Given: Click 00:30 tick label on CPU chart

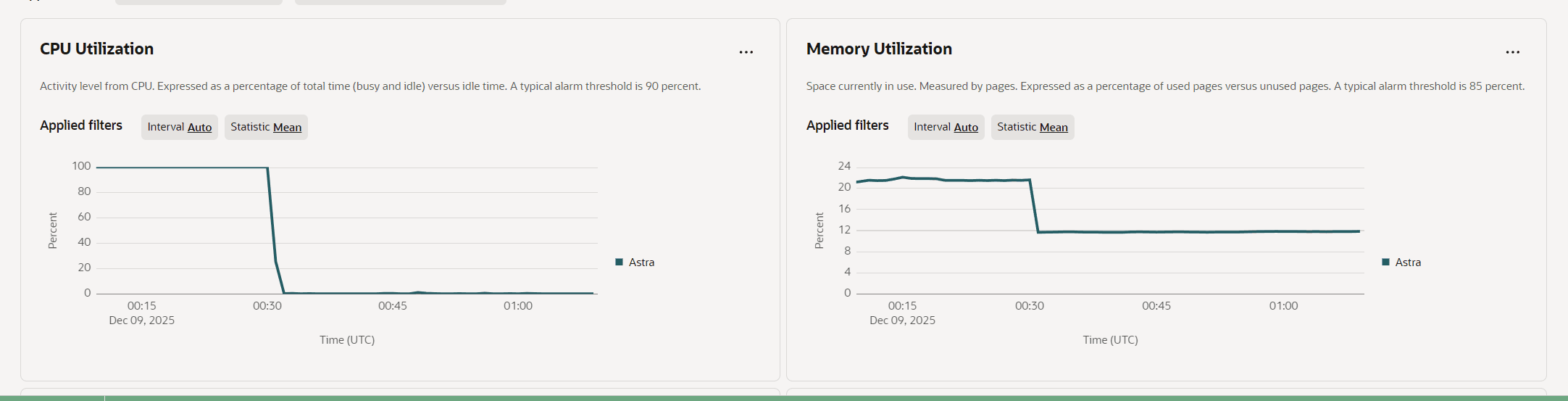Looking at the screenshot, I should click(267, 306).
